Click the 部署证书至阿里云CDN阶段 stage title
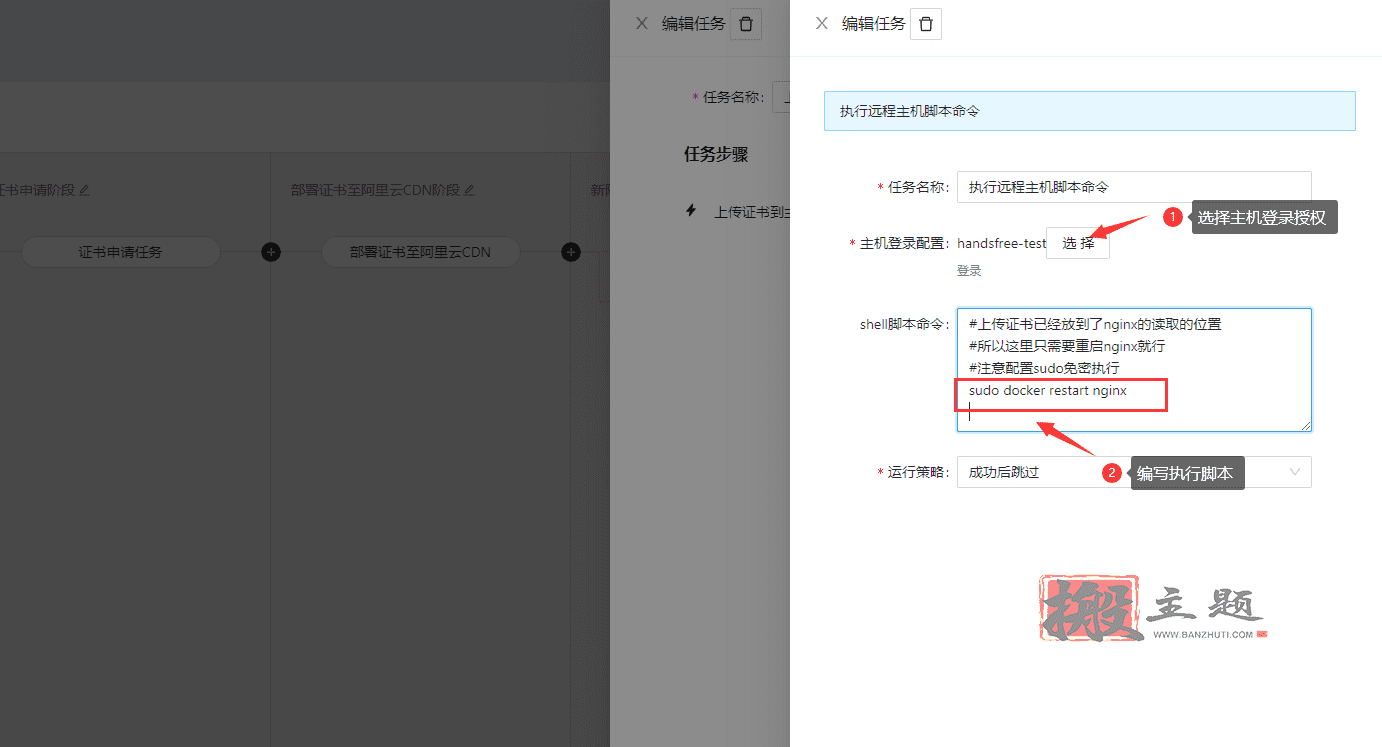The width and height of the screenshot is (1382, 747). [375, 190]
